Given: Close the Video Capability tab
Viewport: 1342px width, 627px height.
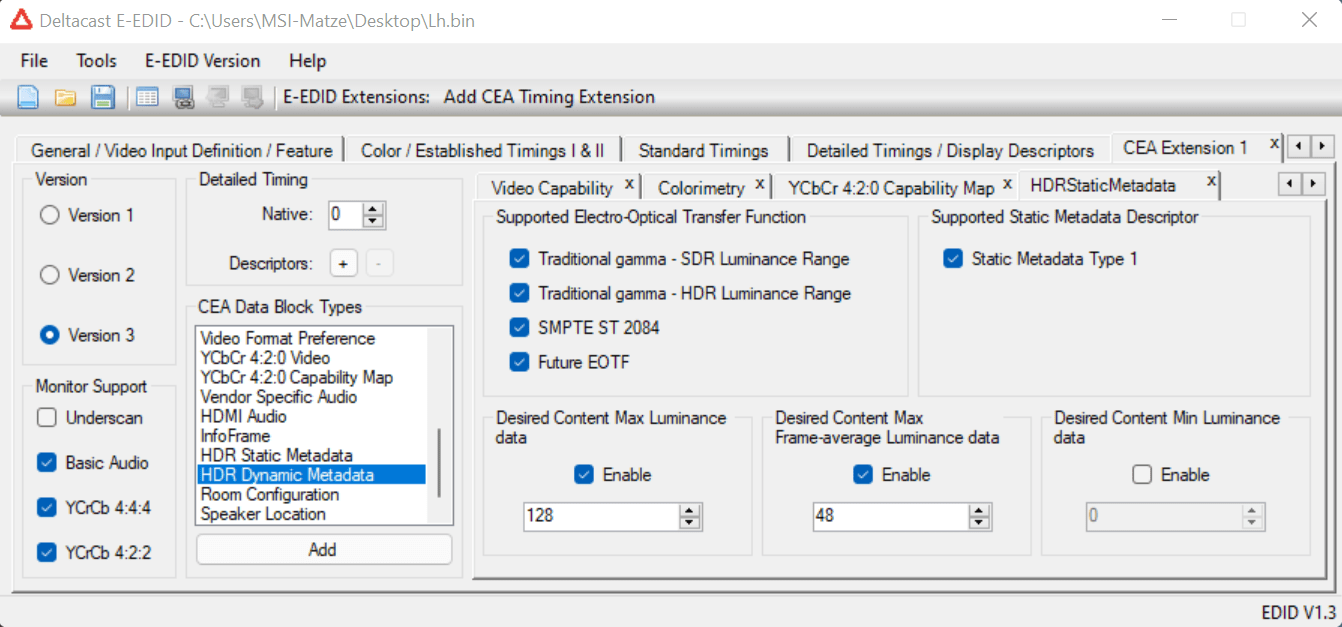Looking at the screenshot, I should (x=629, y=184).
